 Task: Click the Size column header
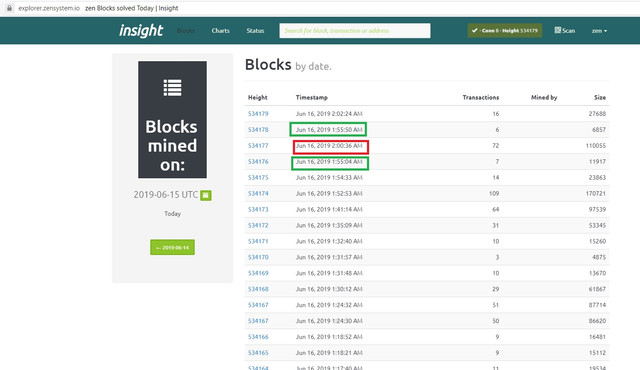point(600,97)
